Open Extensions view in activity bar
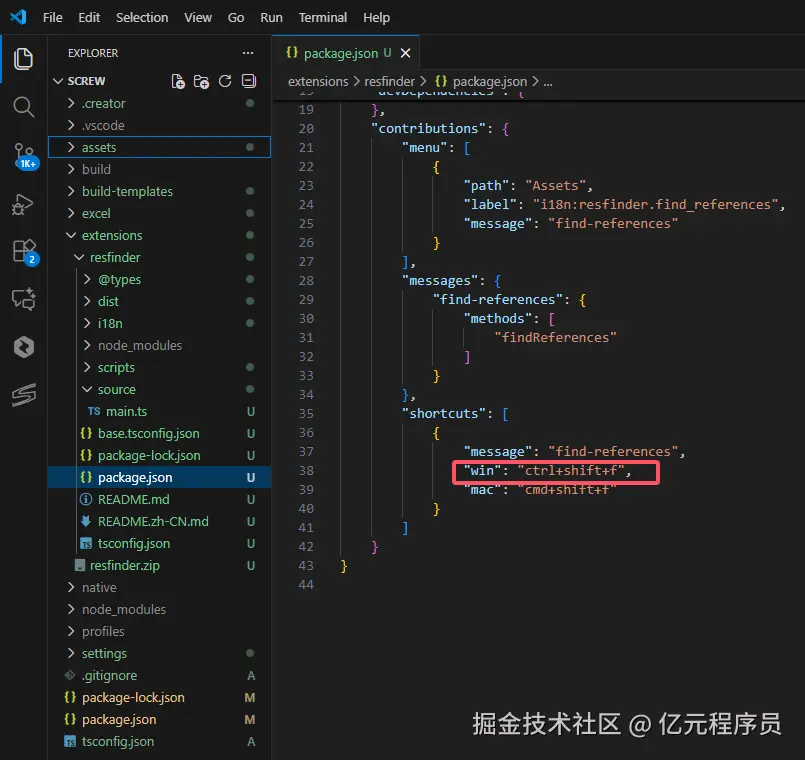805x760 pixels. tap(23, 251)
